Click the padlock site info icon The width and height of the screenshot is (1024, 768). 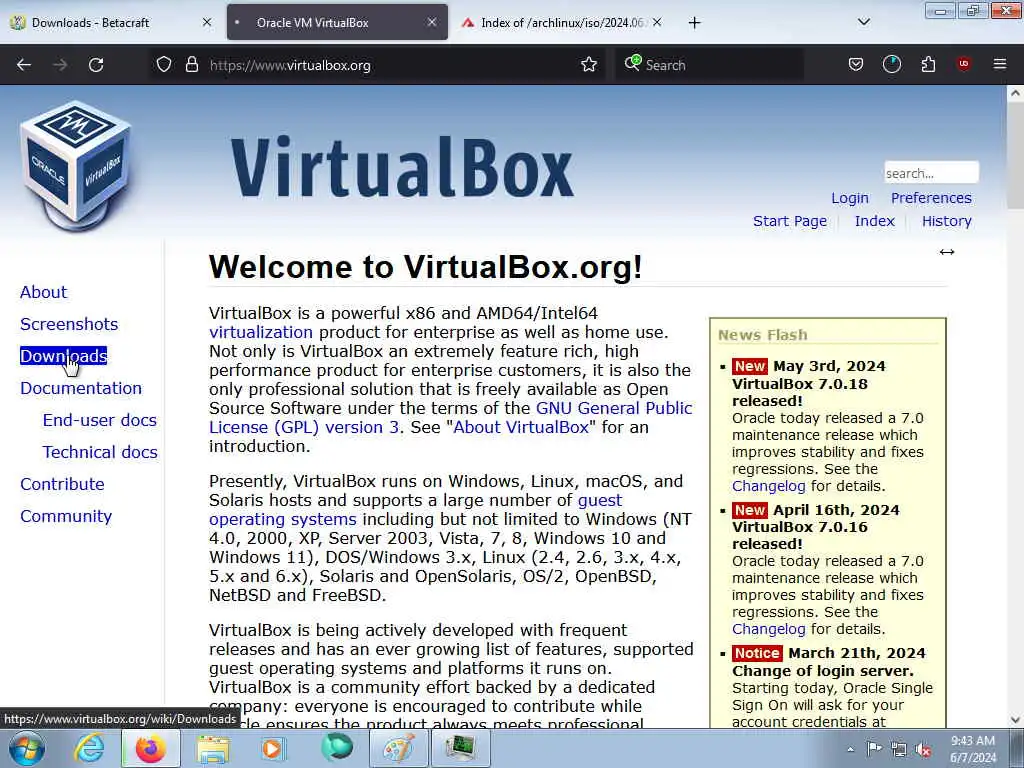click(191, 65)
